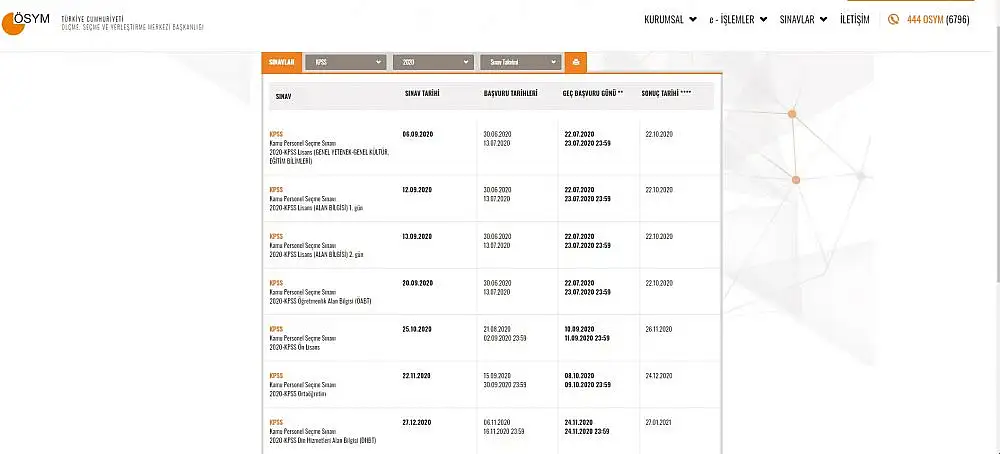Select the orange SINAVLAR tab label
The height and width of the screenshot is (454, 1000).
click(x=281, y=62)
